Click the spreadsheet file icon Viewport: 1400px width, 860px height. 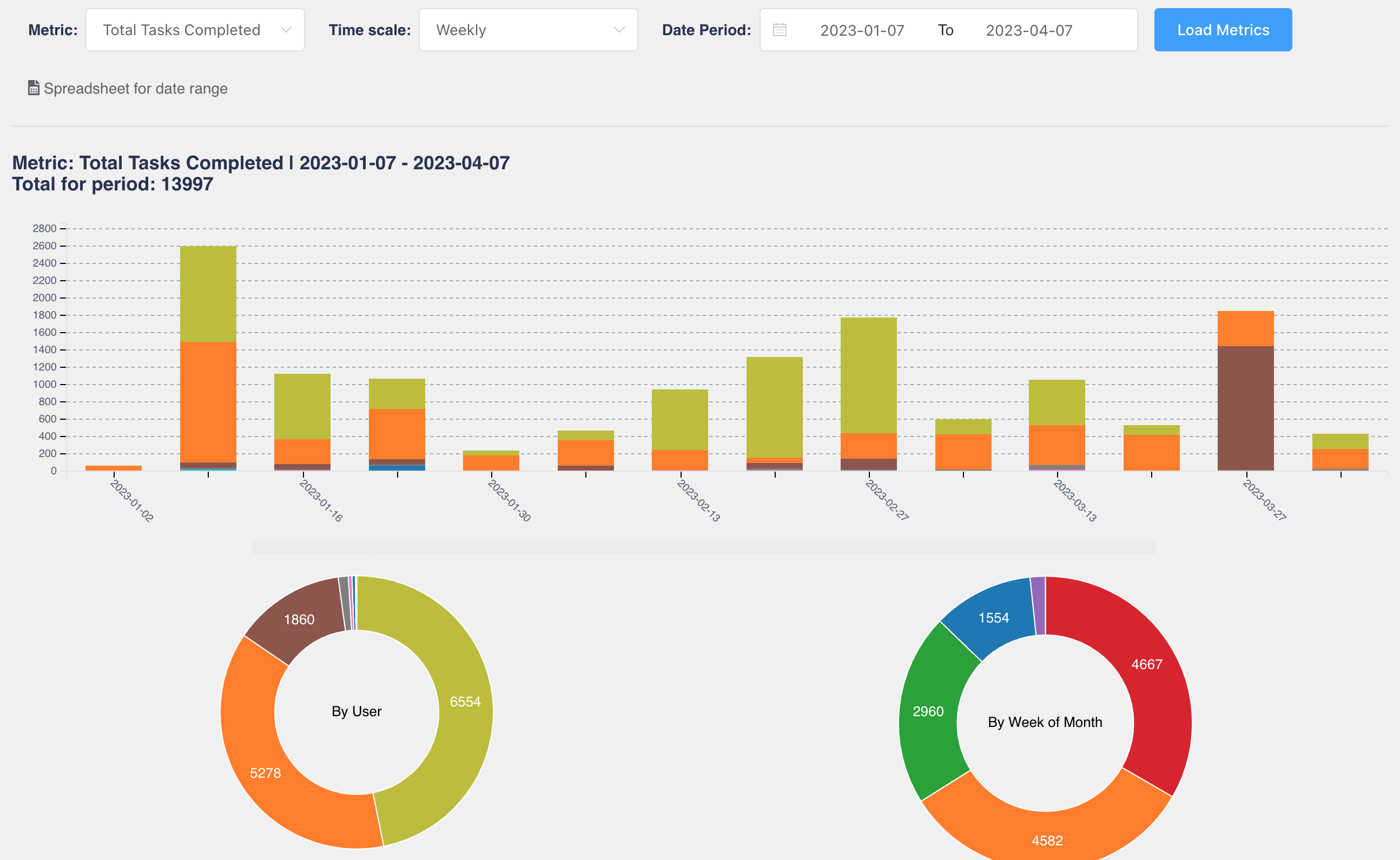(x=34, y=88)
